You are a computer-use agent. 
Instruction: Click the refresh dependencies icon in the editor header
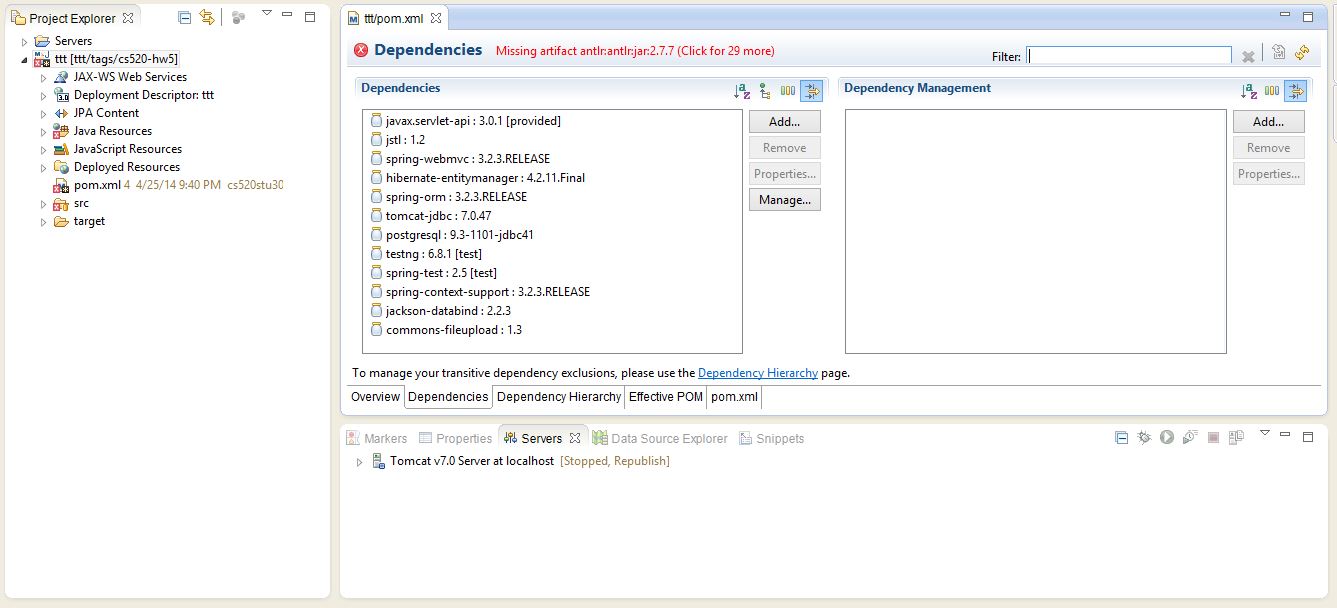[1302, 53]
